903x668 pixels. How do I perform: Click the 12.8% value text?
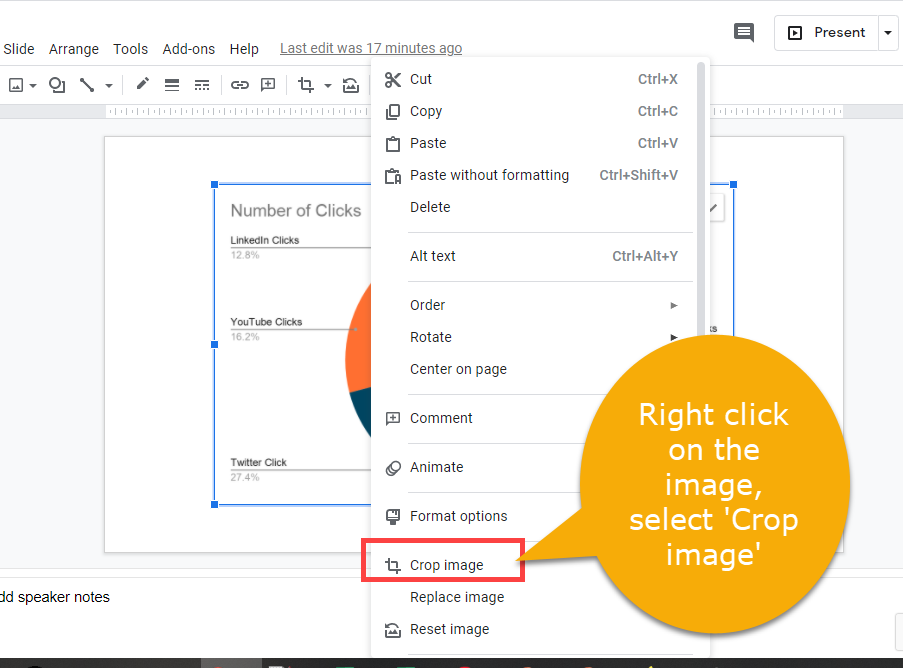click(x=245, y=255)
